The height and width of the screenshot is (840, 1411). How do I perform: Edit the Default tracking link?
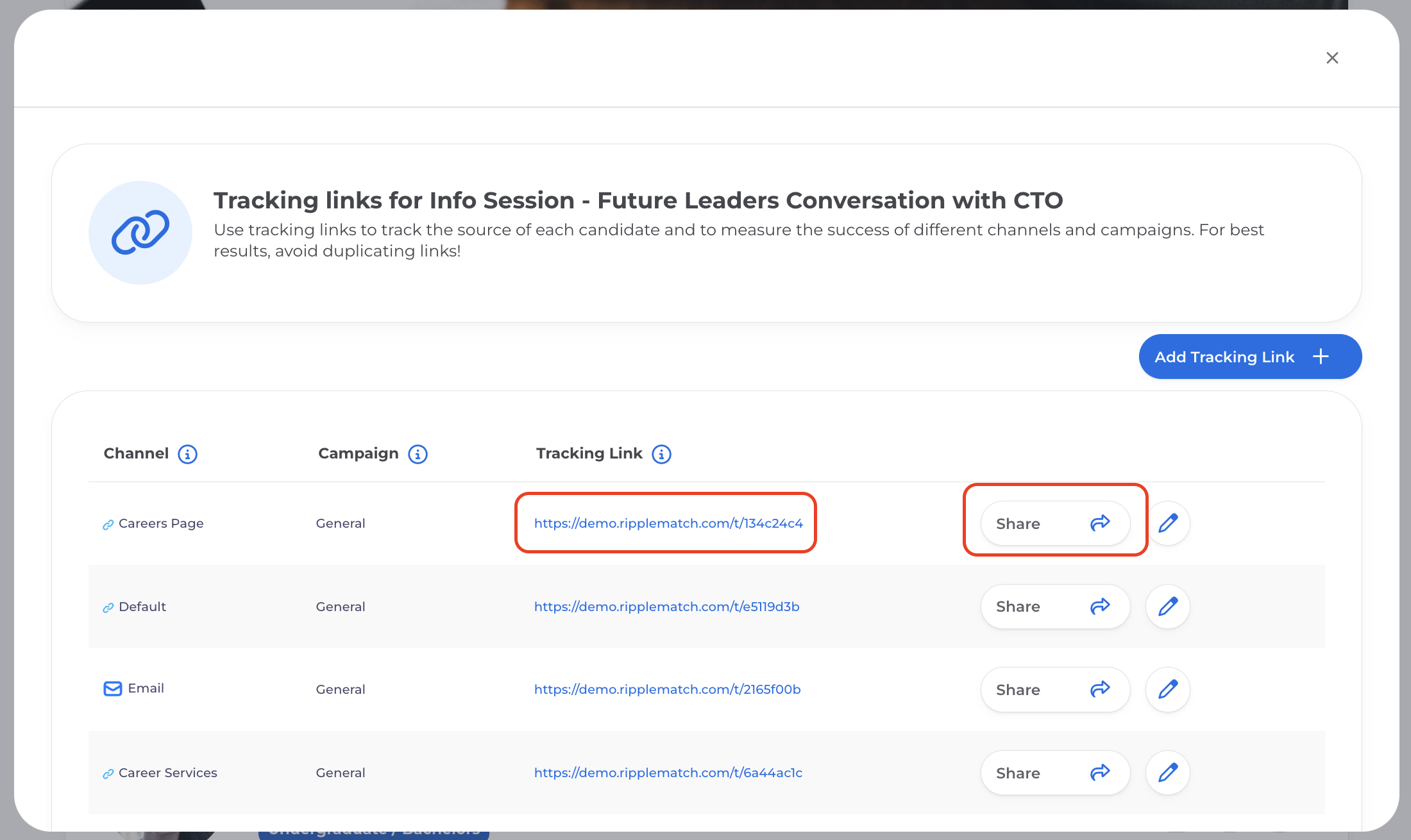point(1168,607)
